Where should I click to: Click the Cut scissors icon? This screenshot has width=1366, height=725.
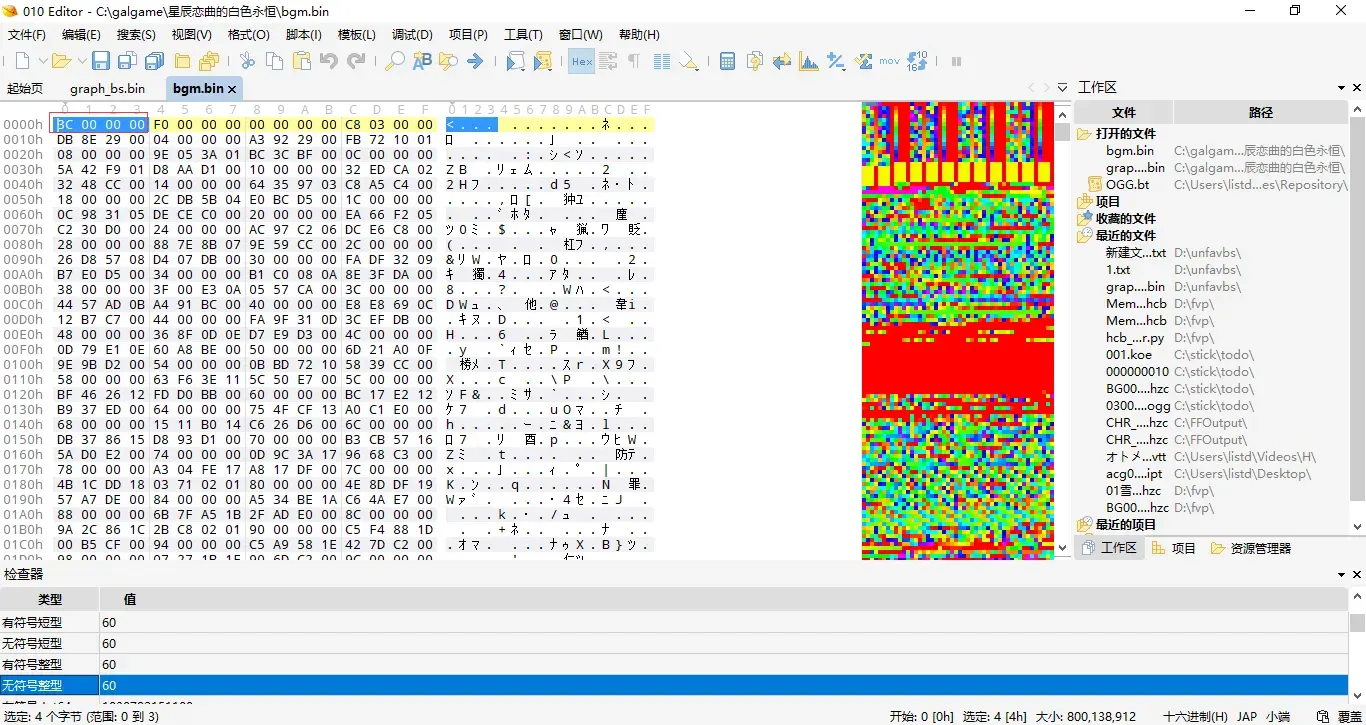point(247,62)
